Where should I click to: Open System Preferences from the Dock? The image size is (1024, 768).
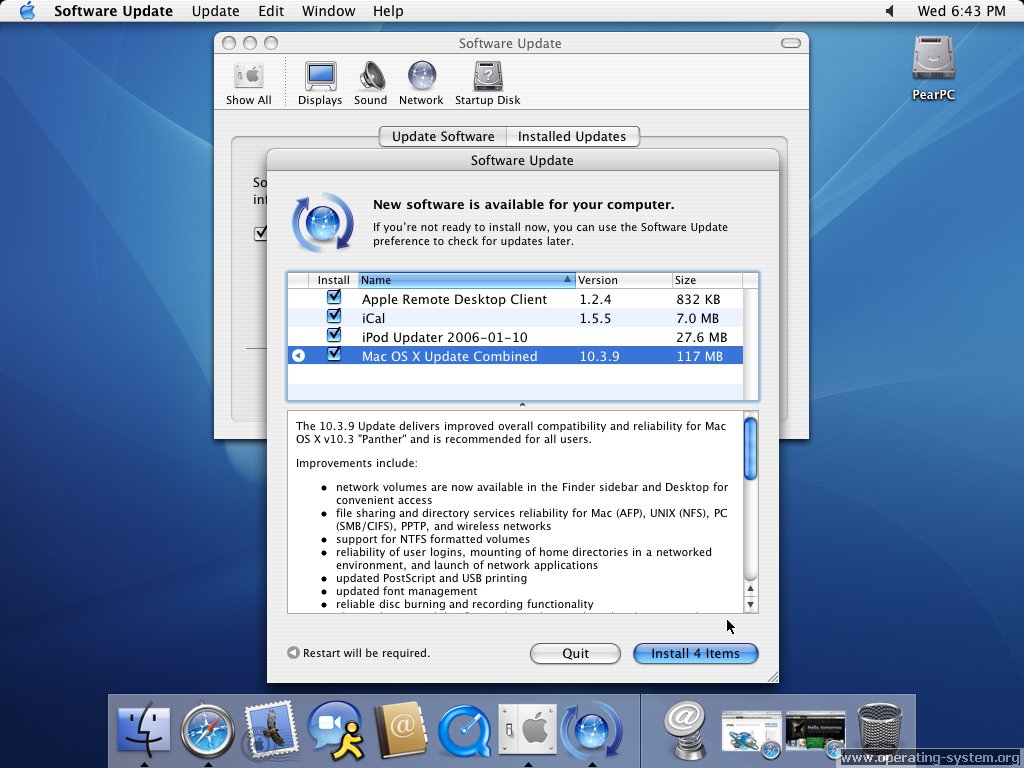coord(528,729)
